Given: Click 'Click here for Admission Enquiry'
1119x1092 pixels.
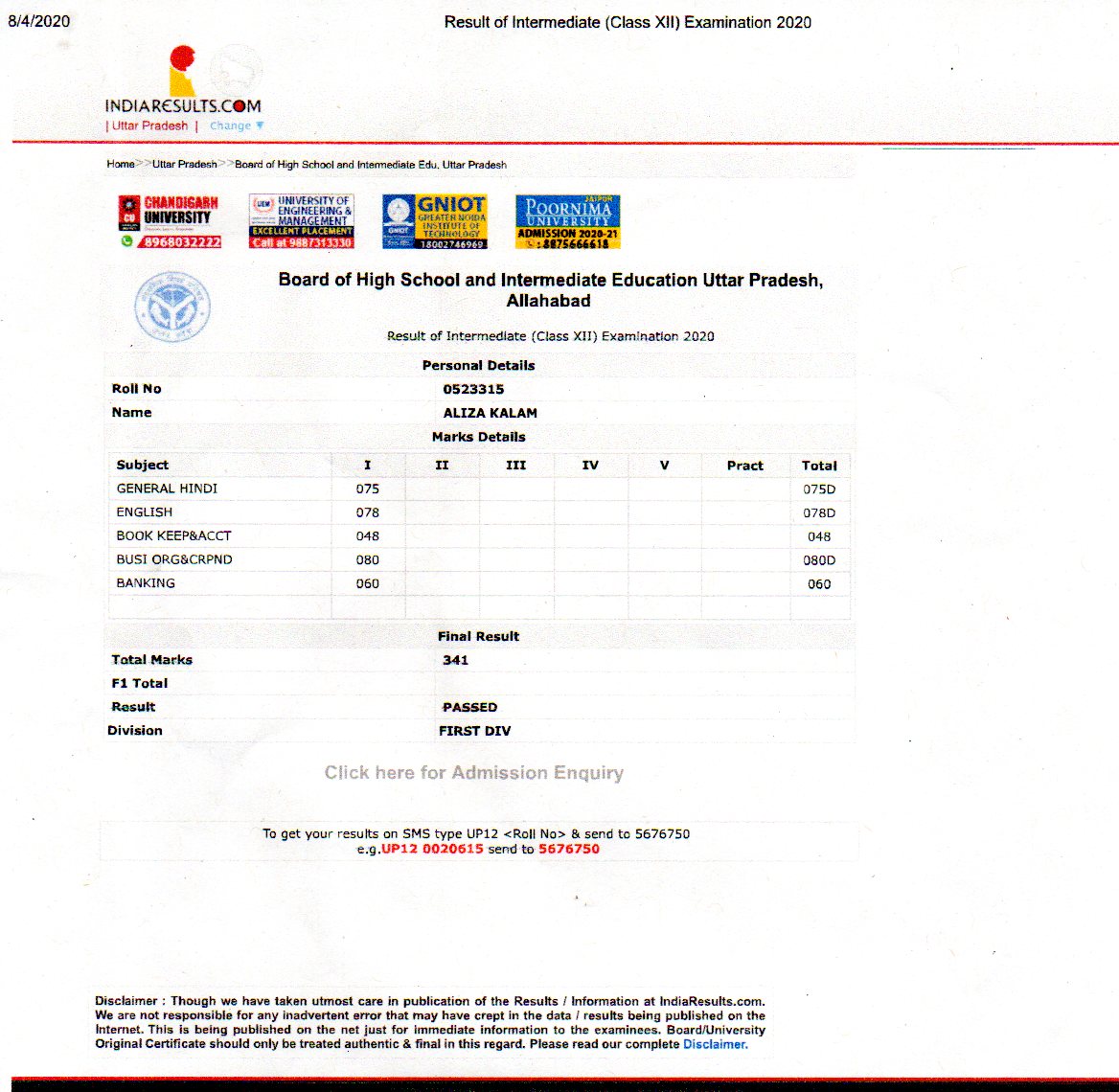Looking at the screenshot, I should [x=474, y=773].
